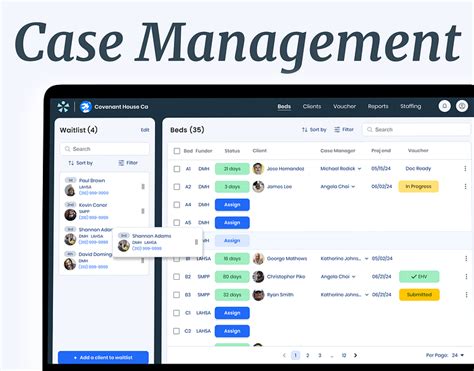Expand Katherine Johns dropdown in row B3

[366, 295]
